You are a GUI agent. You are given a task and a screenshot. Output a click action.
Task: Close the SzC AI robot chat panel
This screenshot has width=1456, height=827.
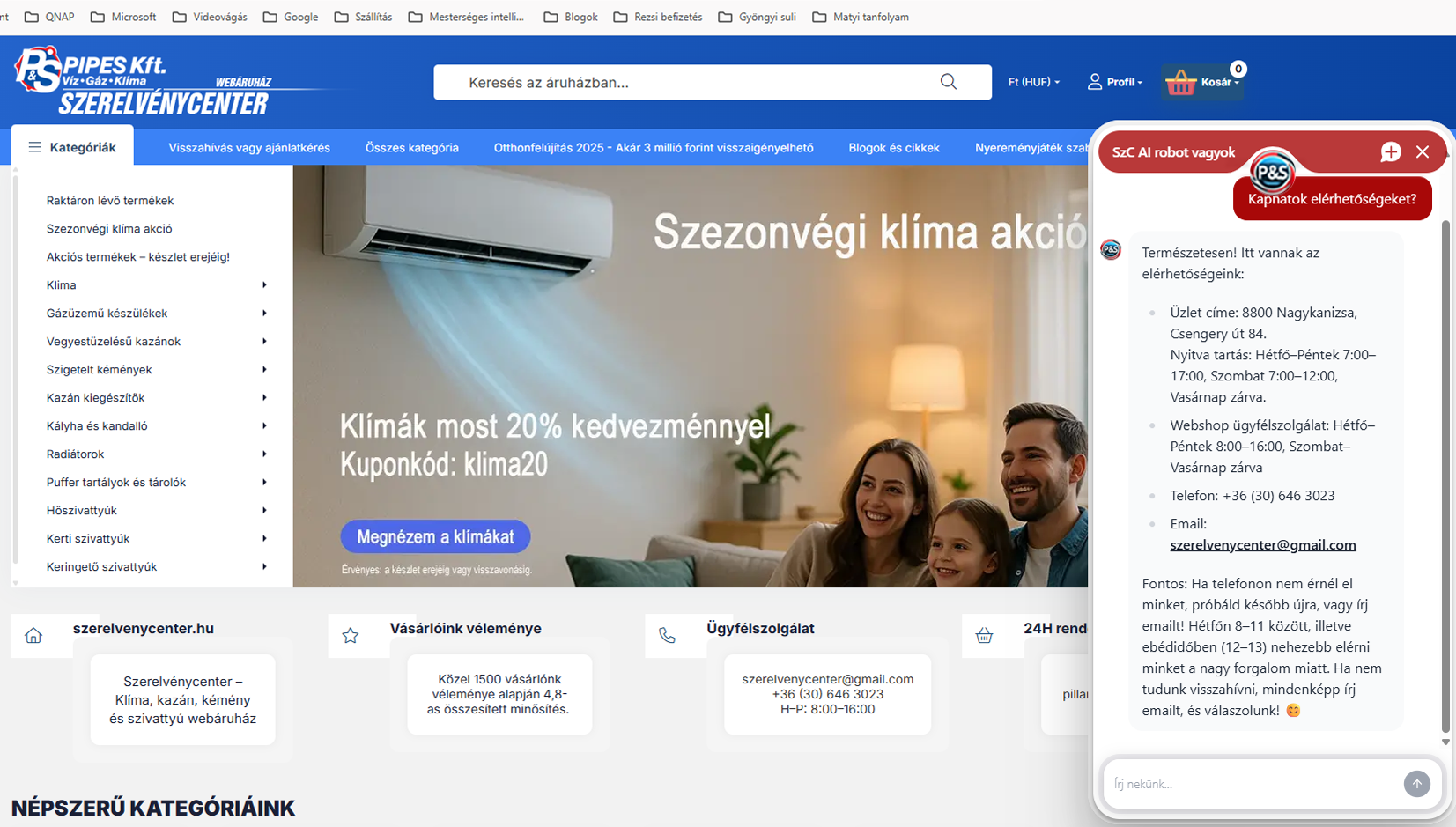coord(1423,152)
